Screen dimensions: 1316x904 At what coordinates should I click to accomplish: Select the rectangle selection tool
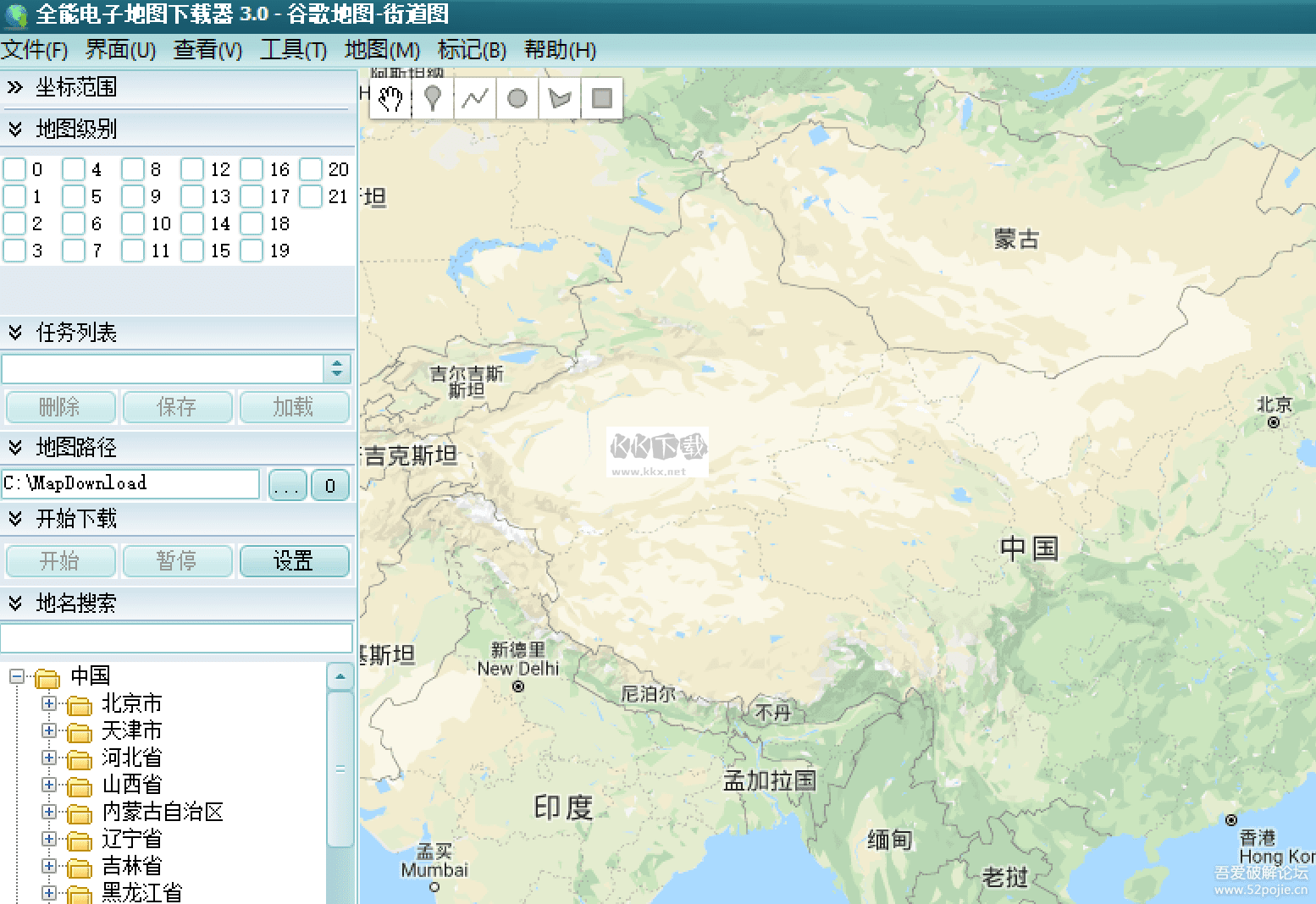[602, 99]
